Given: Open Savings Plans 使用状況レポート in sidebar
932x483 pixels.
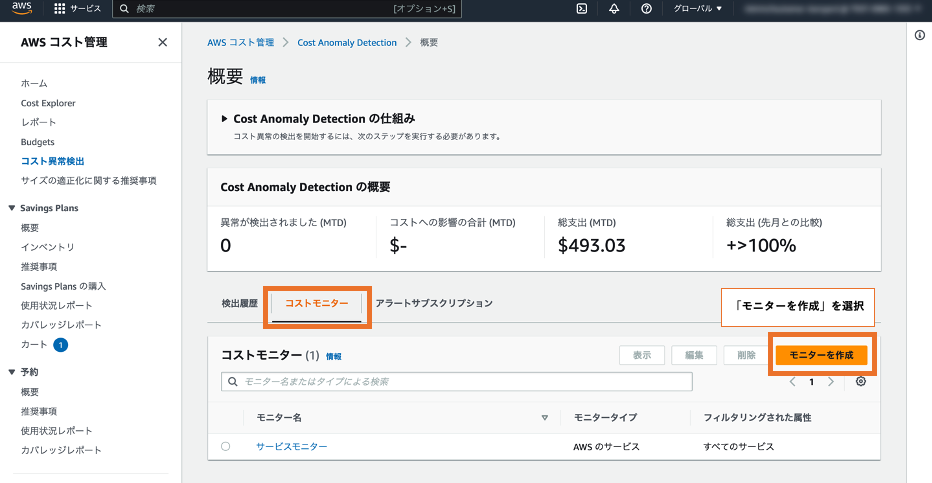Looking at the screenshot, I should tap(56, 305).
